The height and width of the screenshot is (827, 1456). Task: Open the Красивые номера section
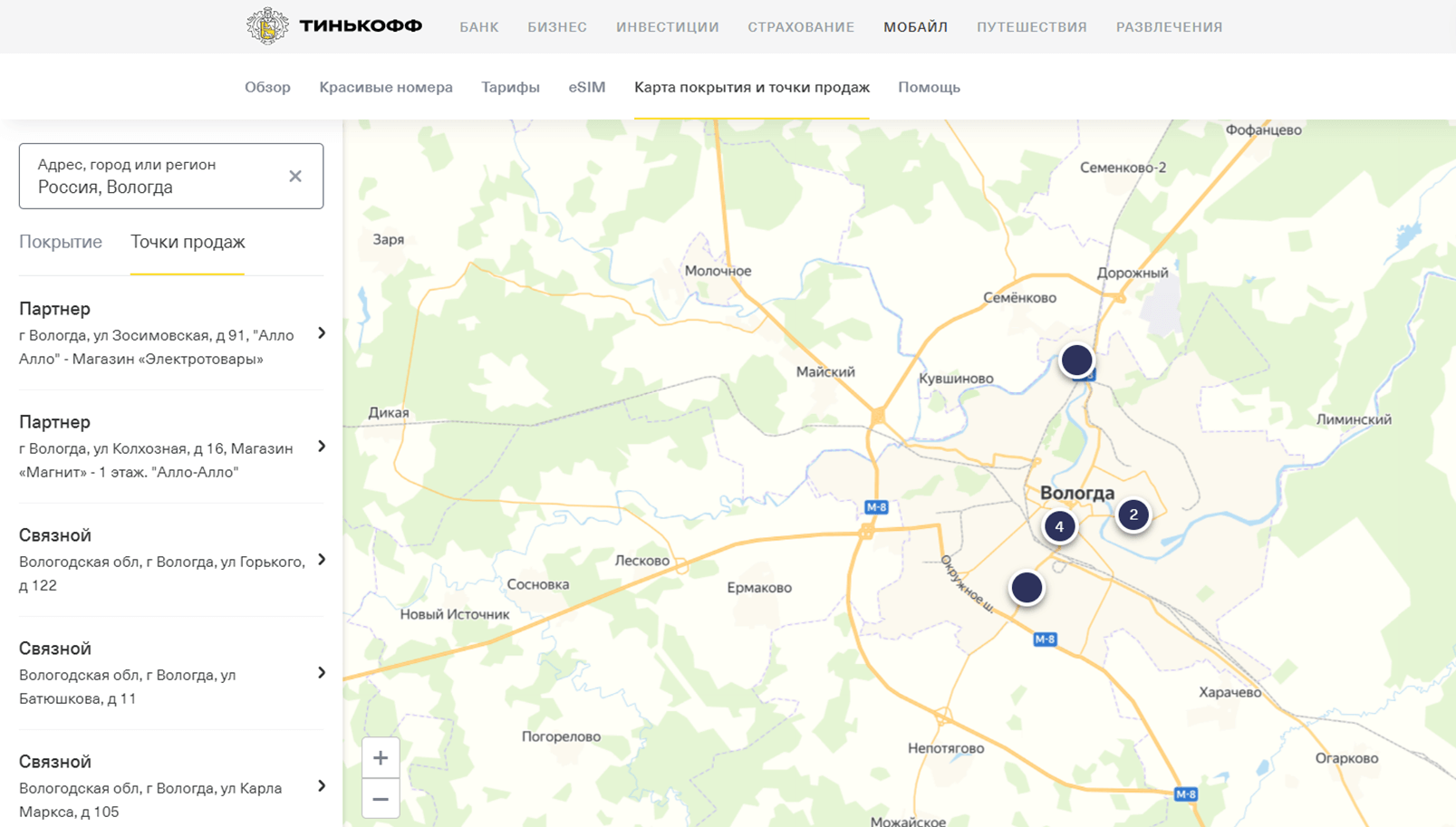coord(386,87)
